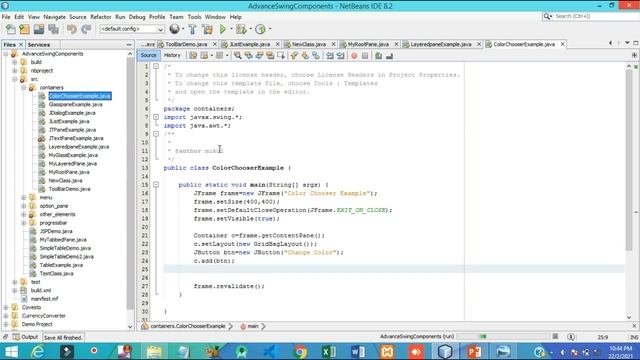Click the Debug Project toolbar icon
Viewport: 640px width, 360px height.
241,29
